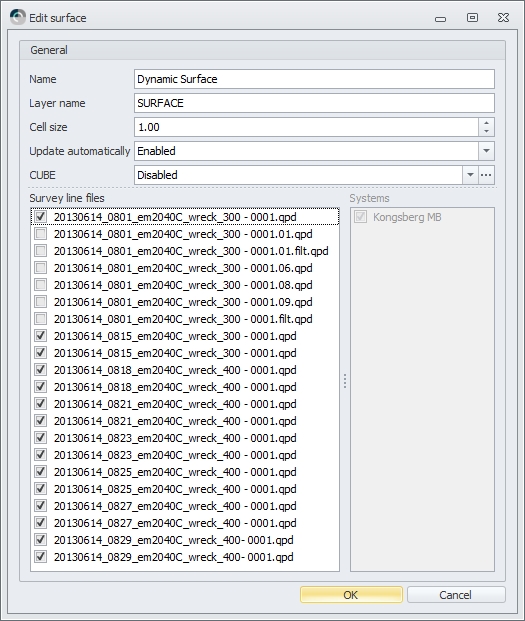The width and height of the screenshot is (525, 621).
Task: Decrease Cell size with down arrow
Action: pos(486,131)
